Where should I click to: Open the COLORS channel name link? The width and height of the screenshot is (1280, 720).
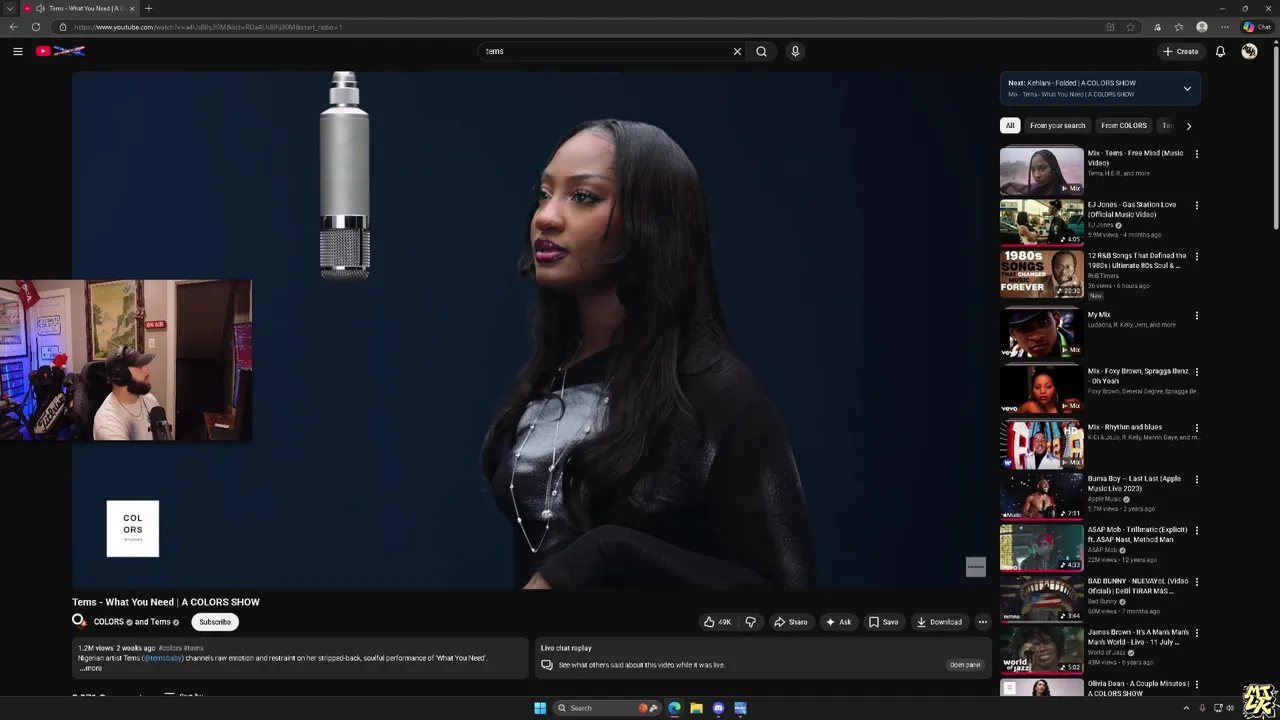[109, 622]
